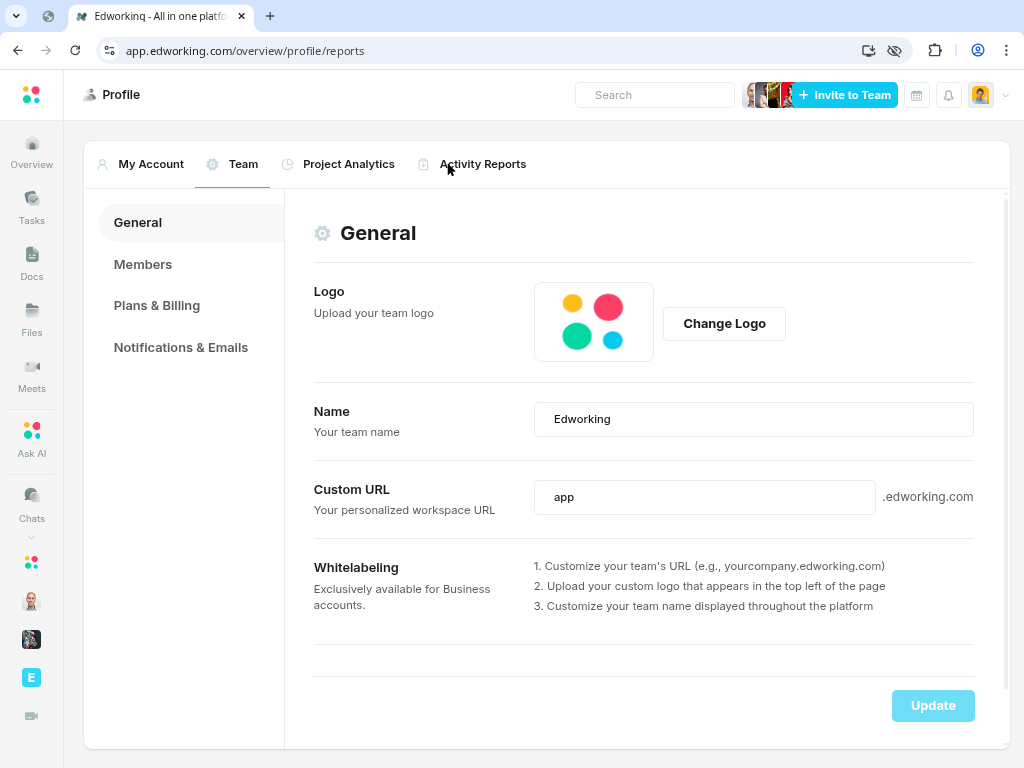Select Members in the team menu

coord(143,265)
